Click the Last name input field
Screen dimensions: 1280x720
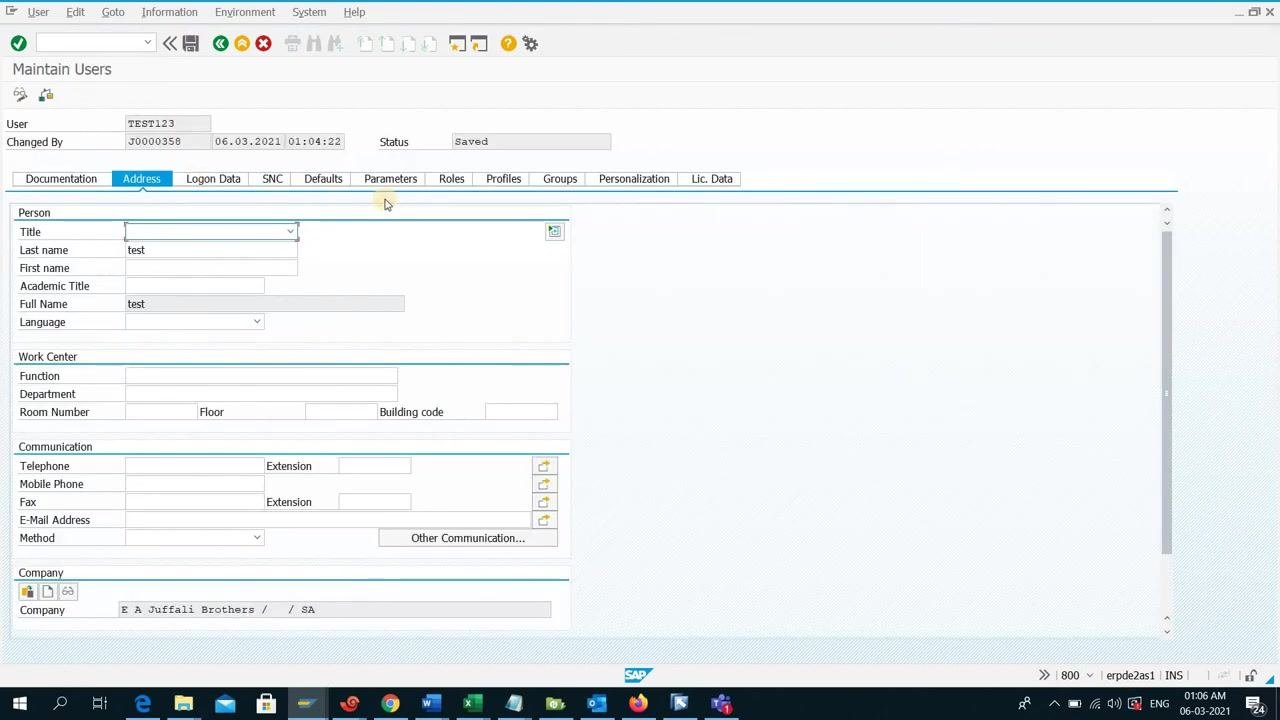(211, 250)
